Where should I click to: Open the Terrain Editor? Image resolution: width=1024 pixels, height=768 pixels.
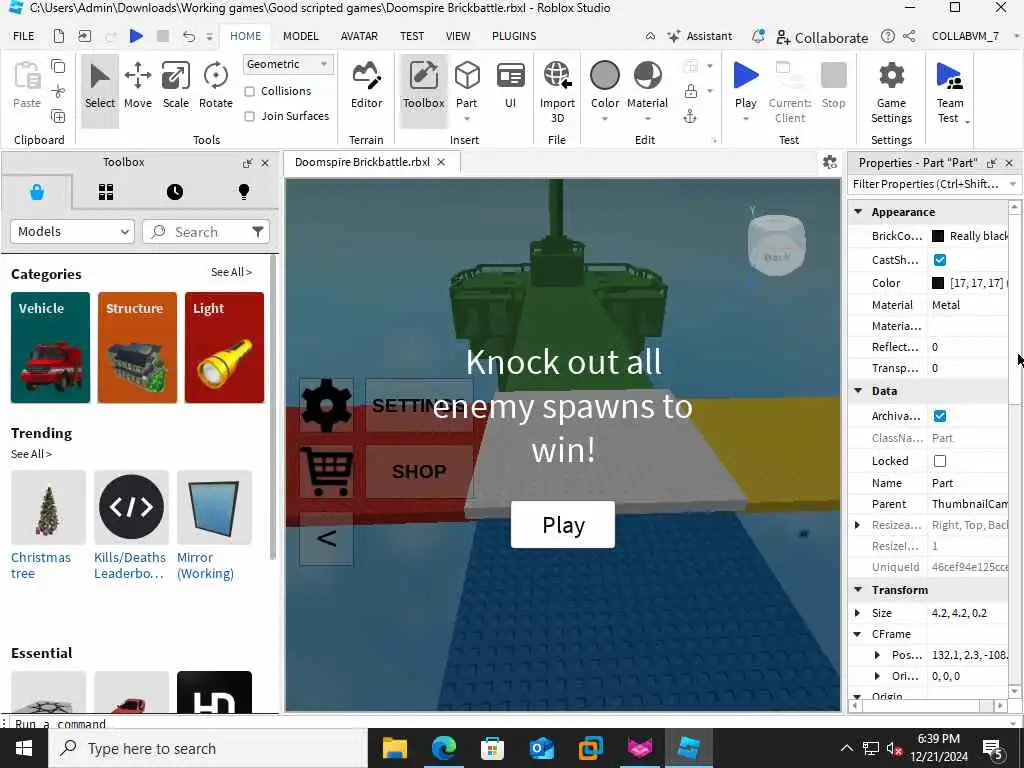pyautogui.click(x=366, y=85)
